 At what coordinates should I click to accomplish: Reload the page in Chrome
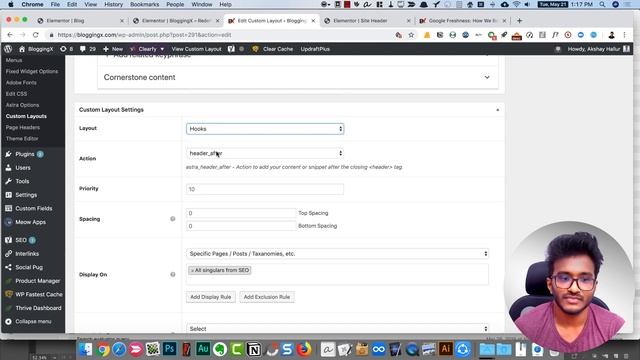pyautogui.click(x=36, y=35)
